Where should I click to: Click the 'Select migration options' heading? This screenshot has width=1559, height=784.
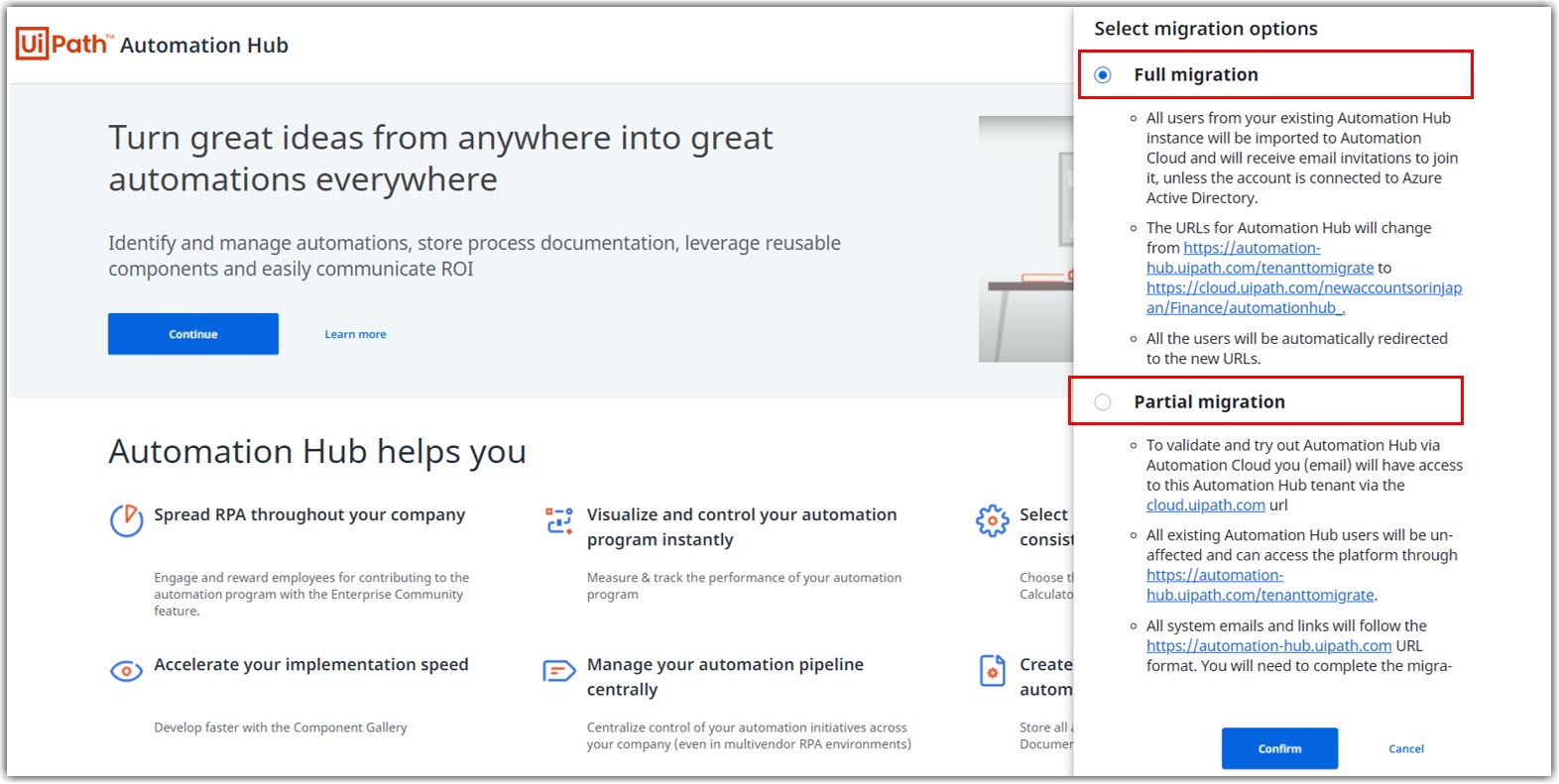pos(1206,29)
